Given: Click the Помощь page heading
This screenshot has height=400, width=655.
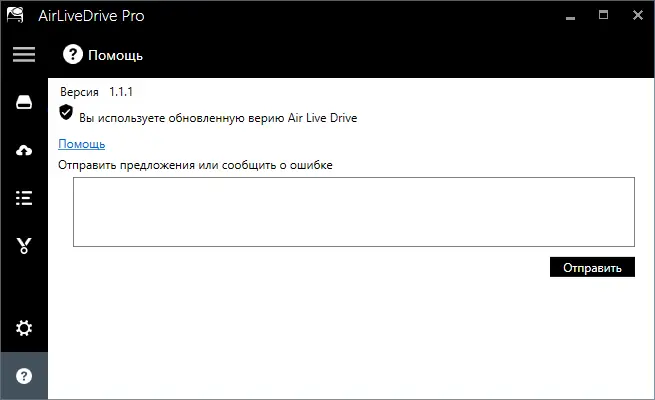Looking at the screenshot, I should tap(115, 55).
